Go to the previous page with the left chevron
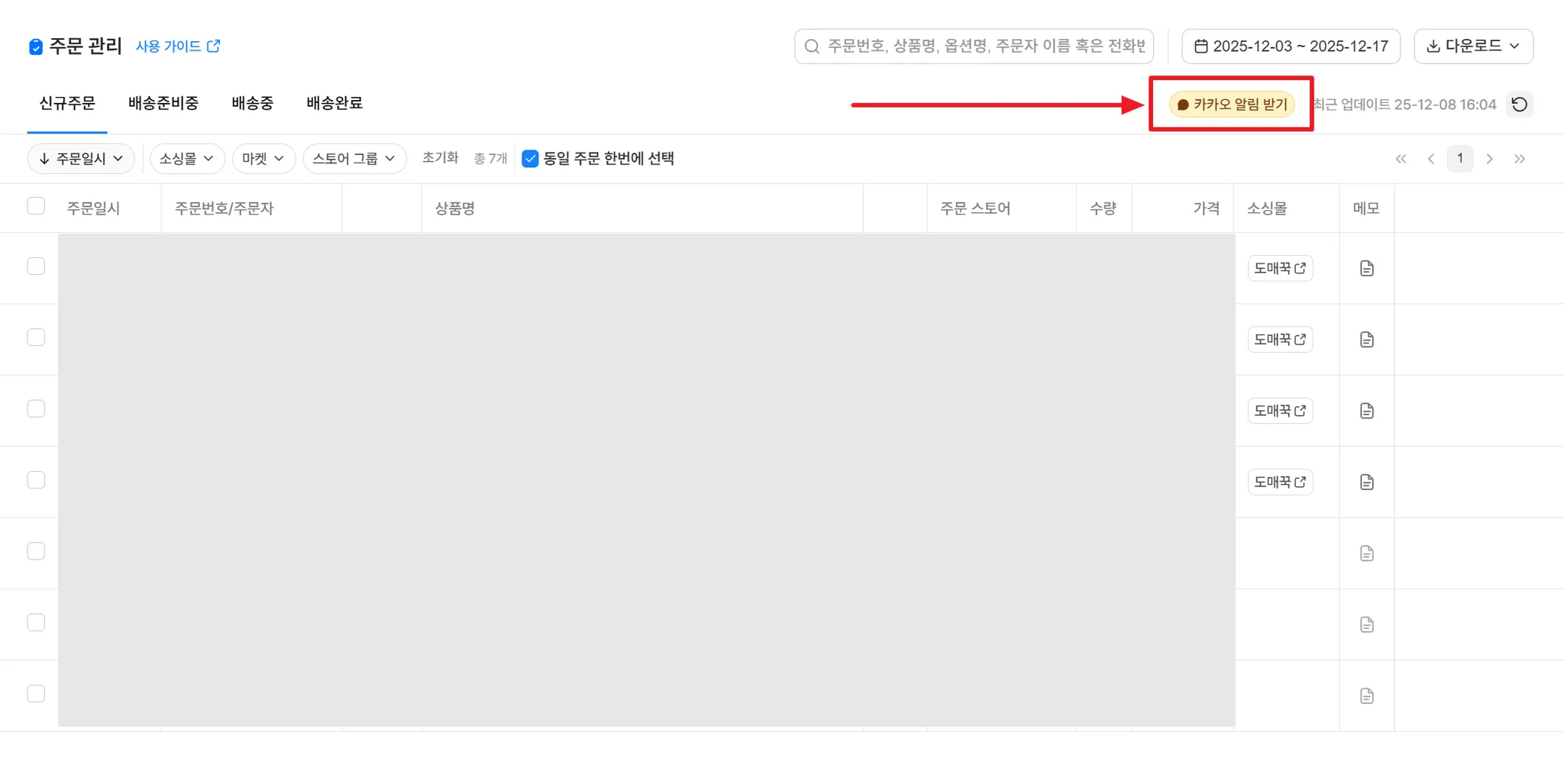This screenshot has width=1564, height=784. point(1431,159)
